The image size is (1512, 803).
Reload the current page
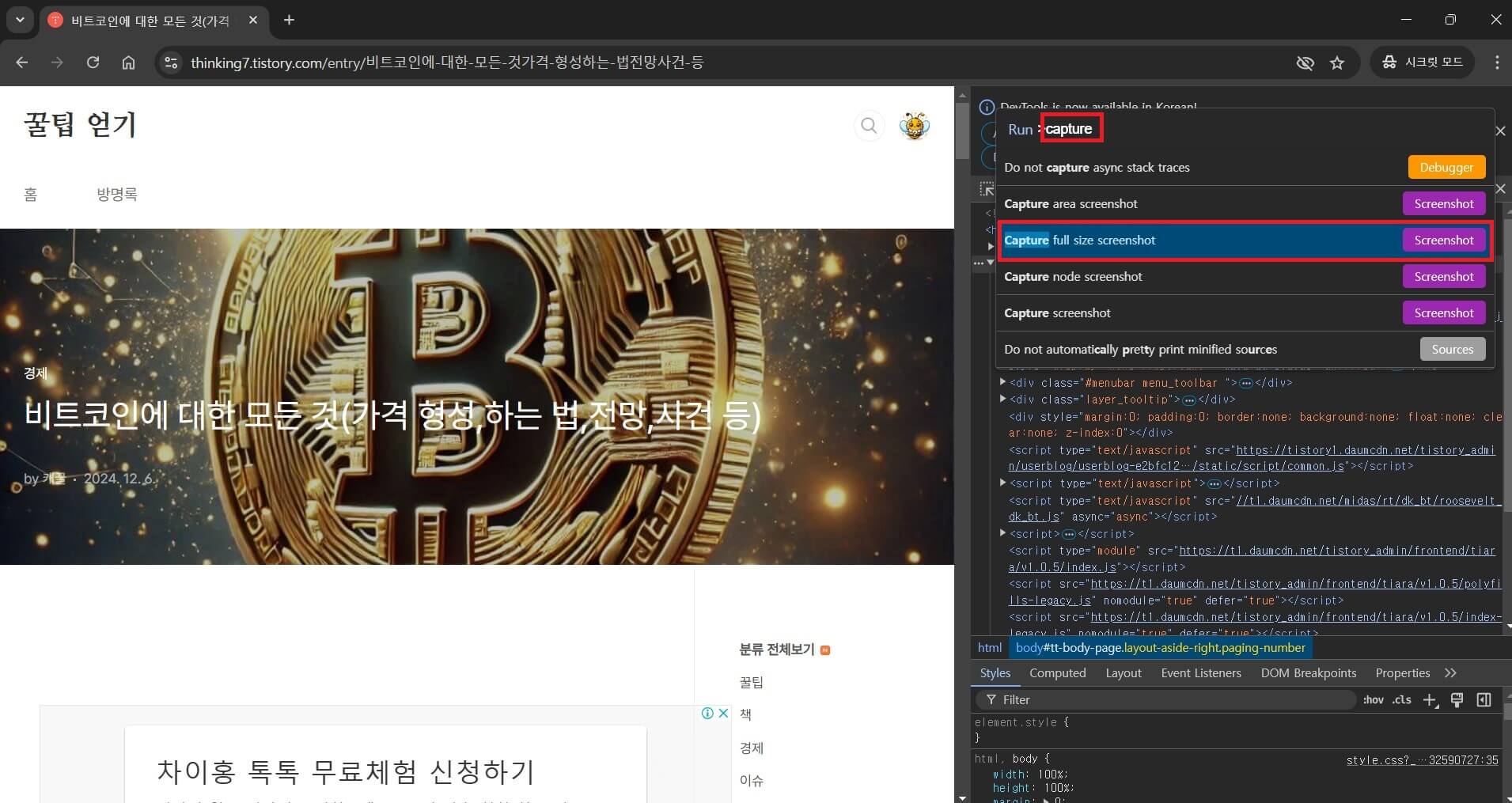click(x=93, y=62)
